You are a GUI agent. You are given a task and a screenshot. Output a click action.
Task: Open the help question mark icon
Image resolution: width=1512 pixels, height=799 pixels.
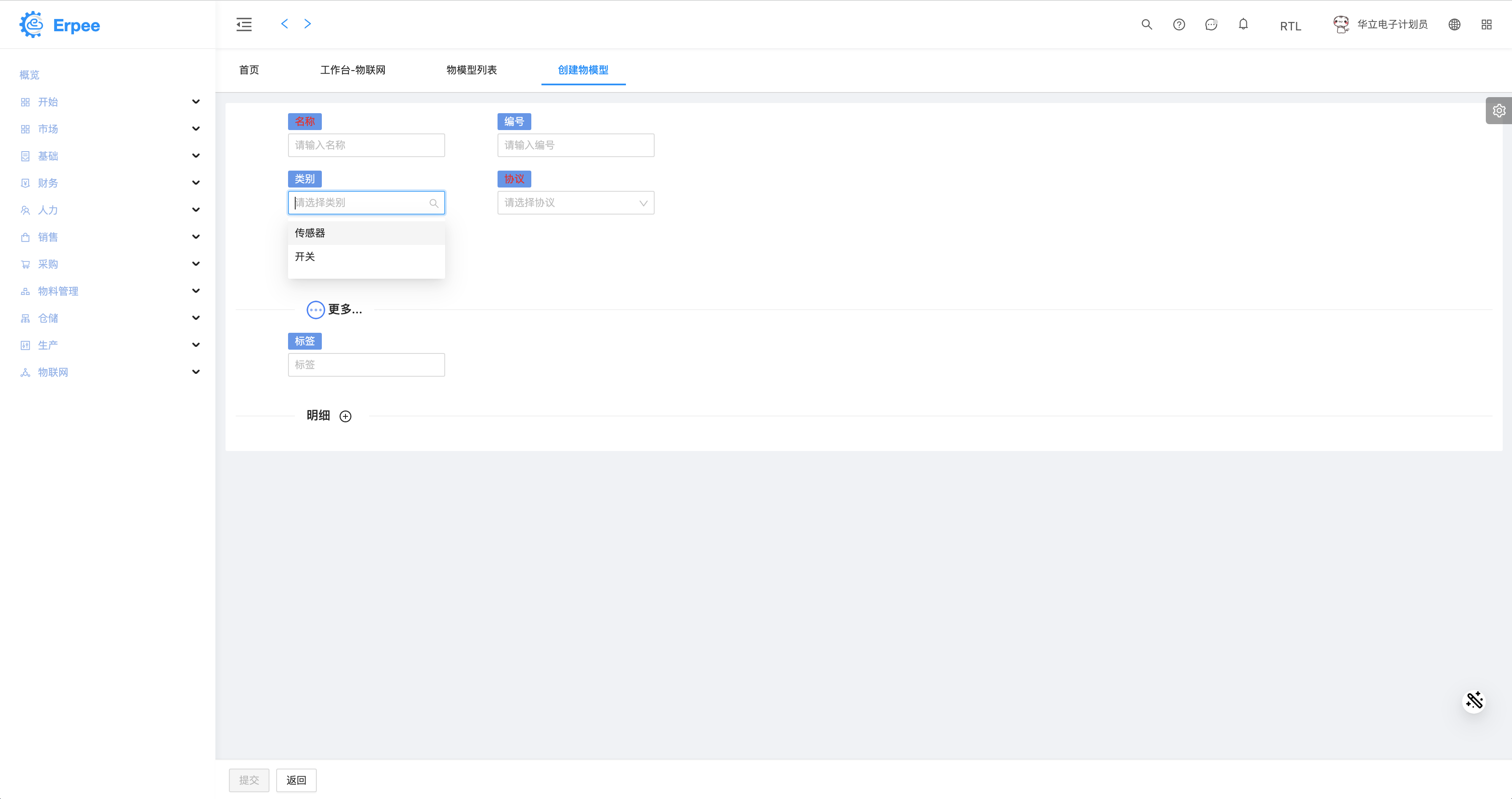1179,24
